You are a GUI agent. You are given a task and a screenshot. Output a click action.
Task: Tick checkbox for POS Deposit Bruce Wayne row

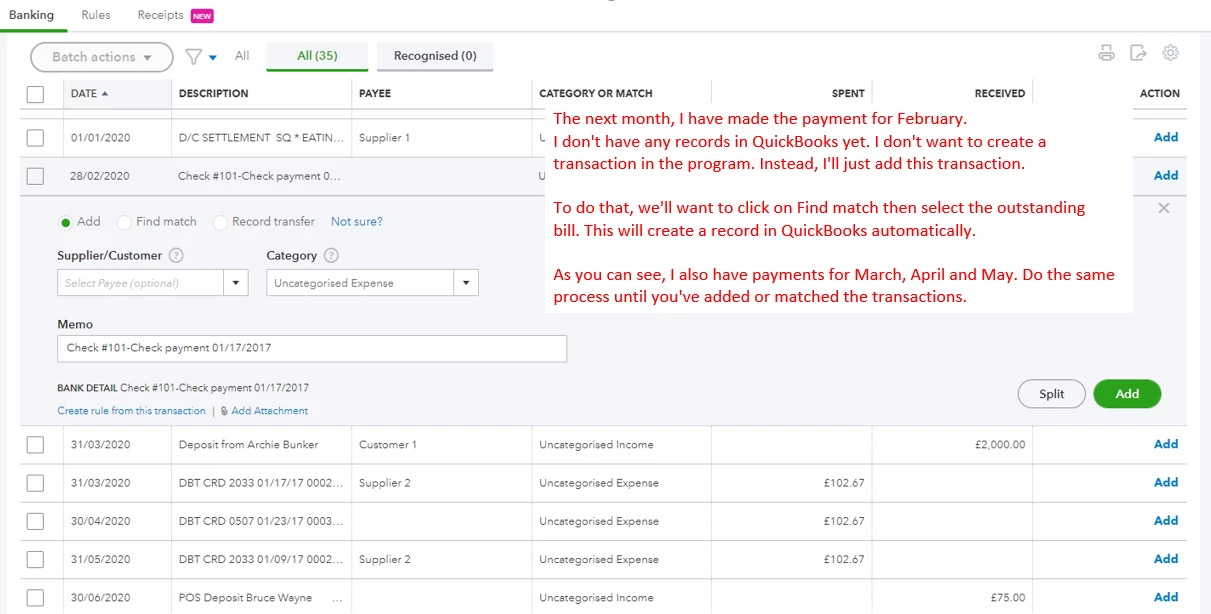(35, 598)
